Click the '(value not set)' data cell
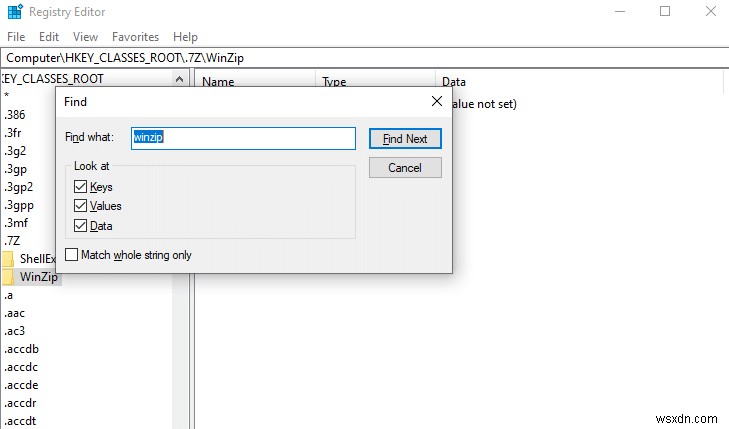729x429 pixels. coord(484,104)
